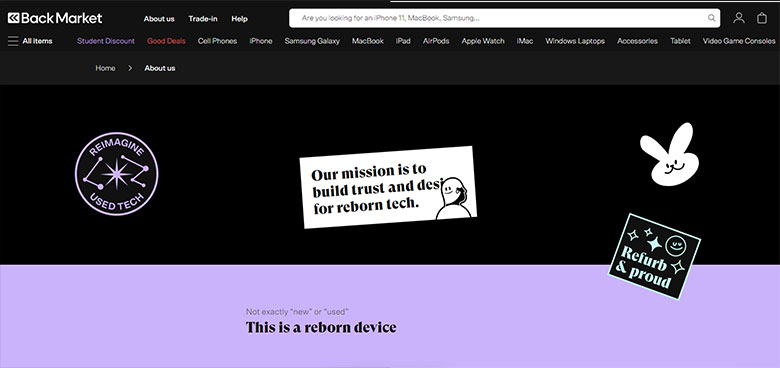
Task: Browse the Samsung Galaxy category
Action: click(312, 41)
